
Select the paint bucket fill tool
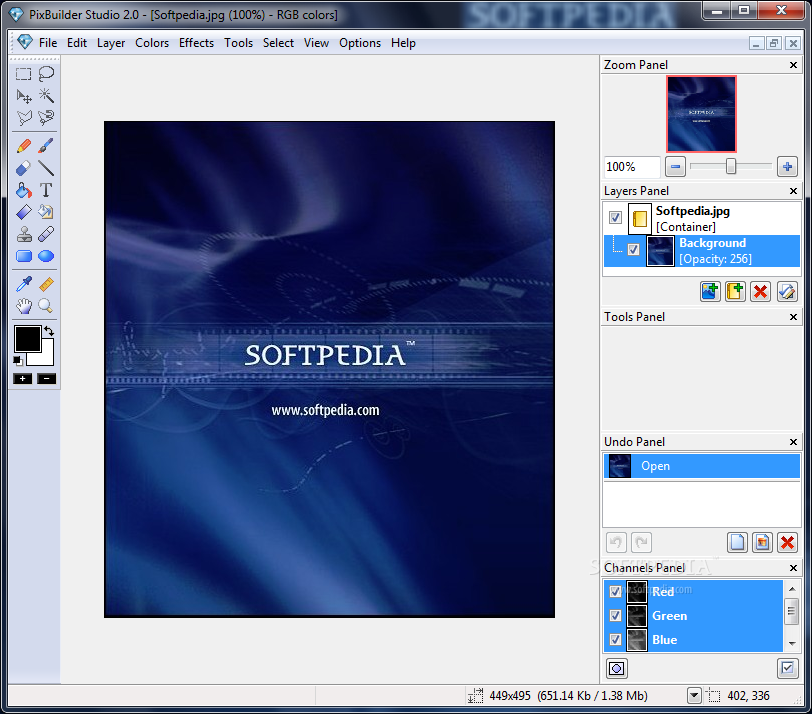click(23, 190)
